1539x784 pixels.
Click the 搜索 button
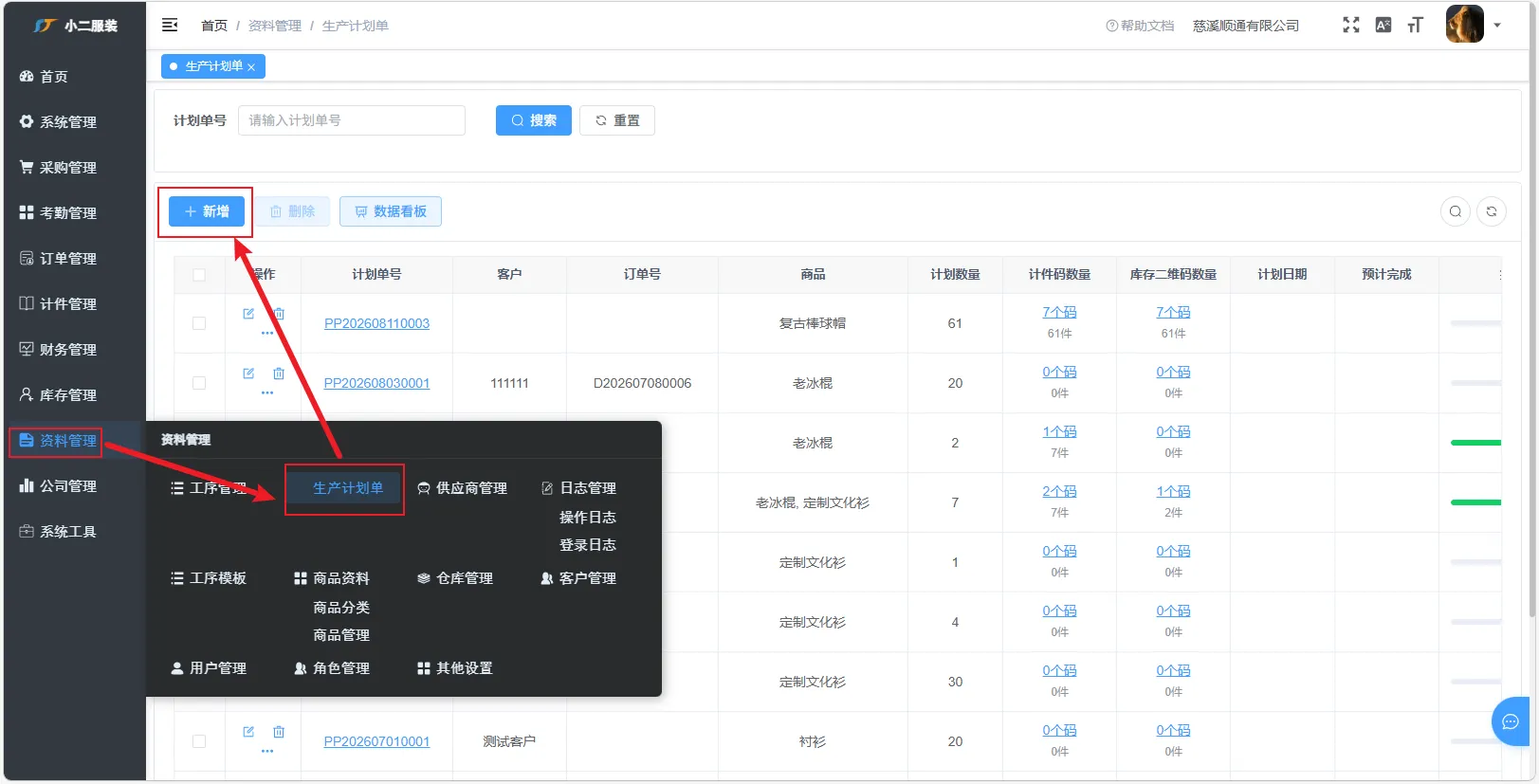[534, 120]
